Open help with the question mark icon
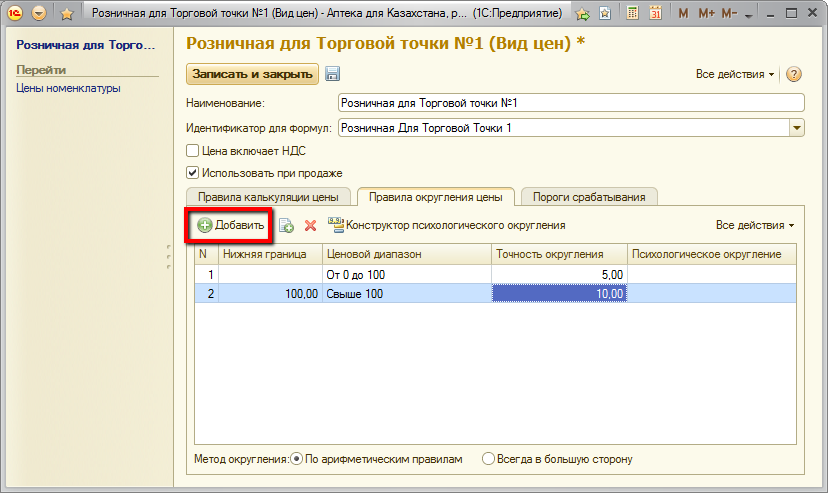The height and width of the screenshot is (493, 828). pyautogui.click(x=795, y=75)
